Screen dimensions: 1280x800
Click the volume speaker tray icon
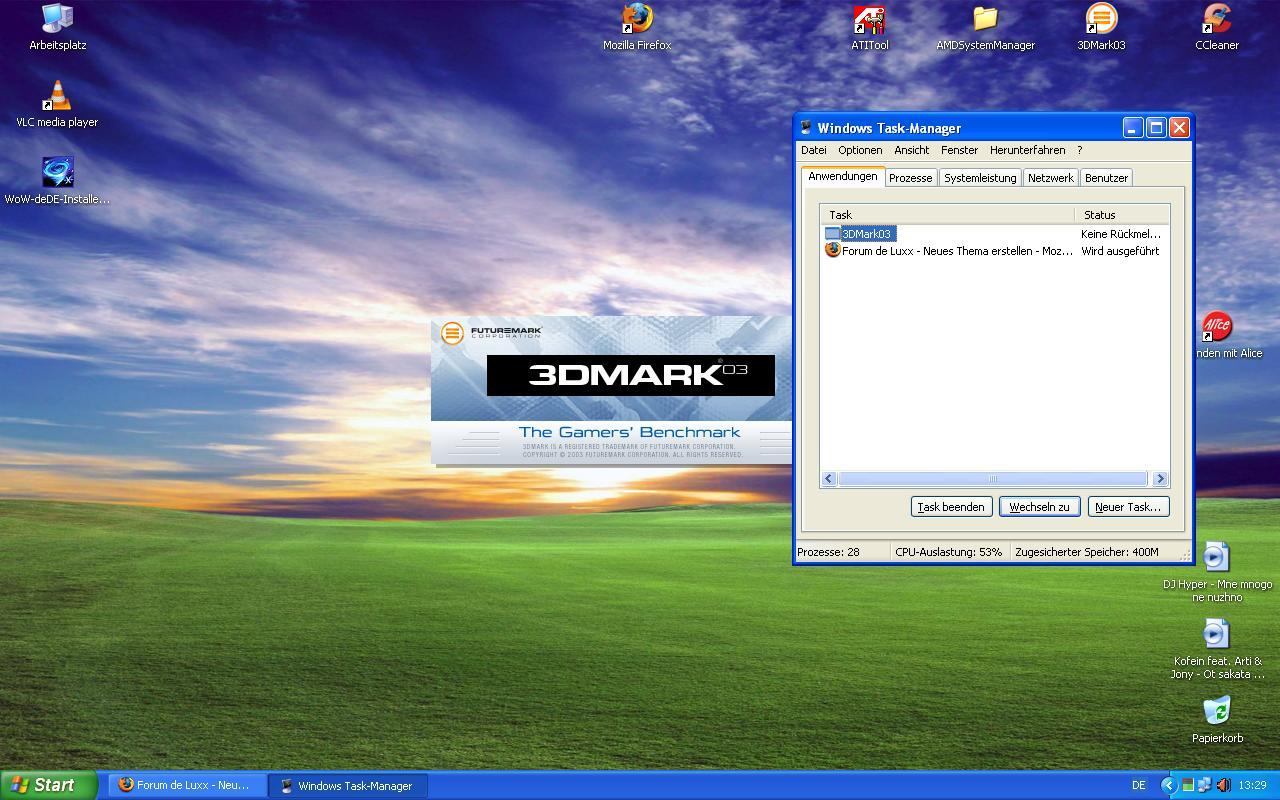[x=1222, y=785]
